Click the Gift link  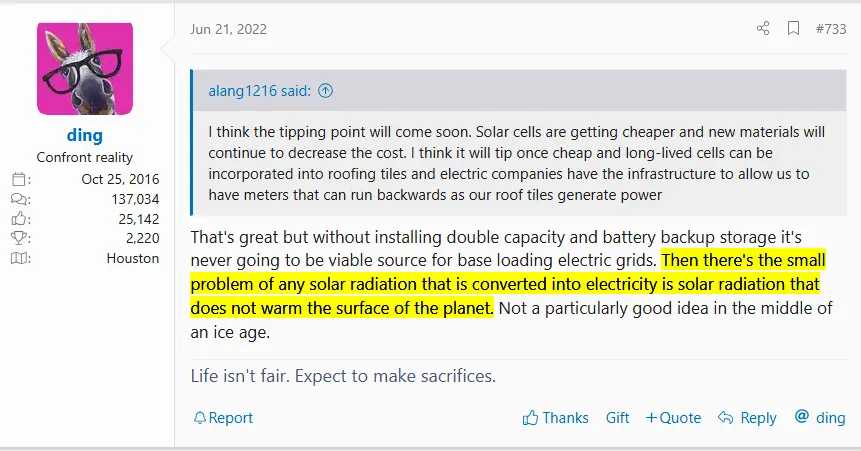617,418
